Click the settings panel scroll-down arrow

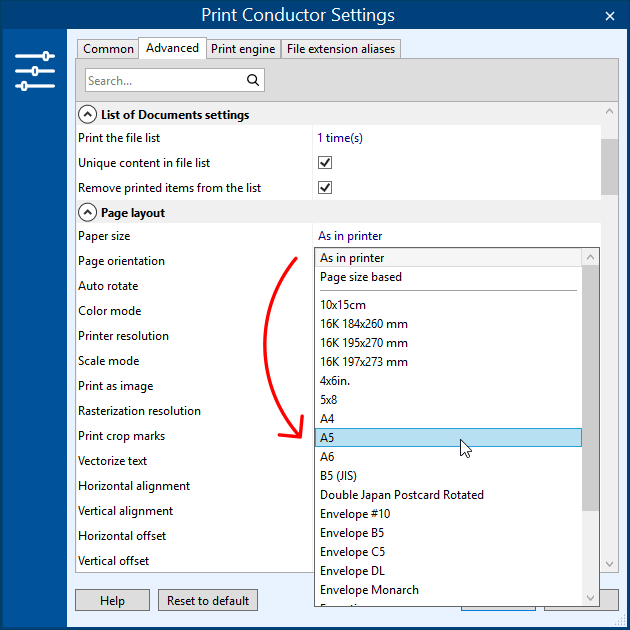point(609,564)
